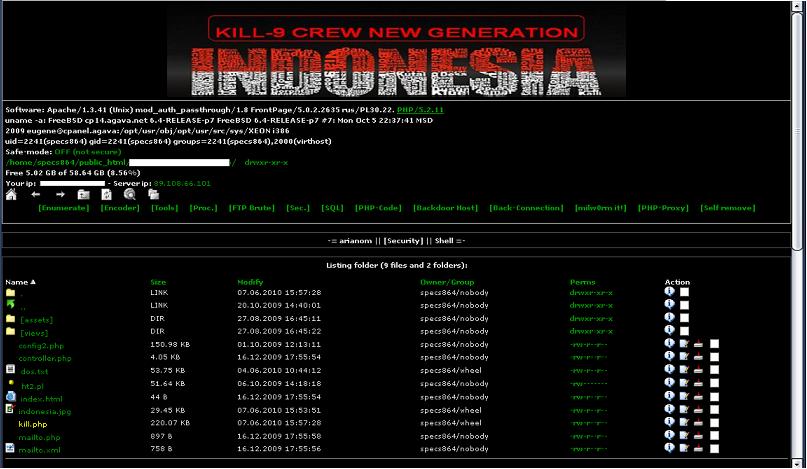The height and width of the screenshot is (469, 807).
Task: Click the edit icon for indonesia.jpg
Action: pyautogui.click(x=684, y=410)
